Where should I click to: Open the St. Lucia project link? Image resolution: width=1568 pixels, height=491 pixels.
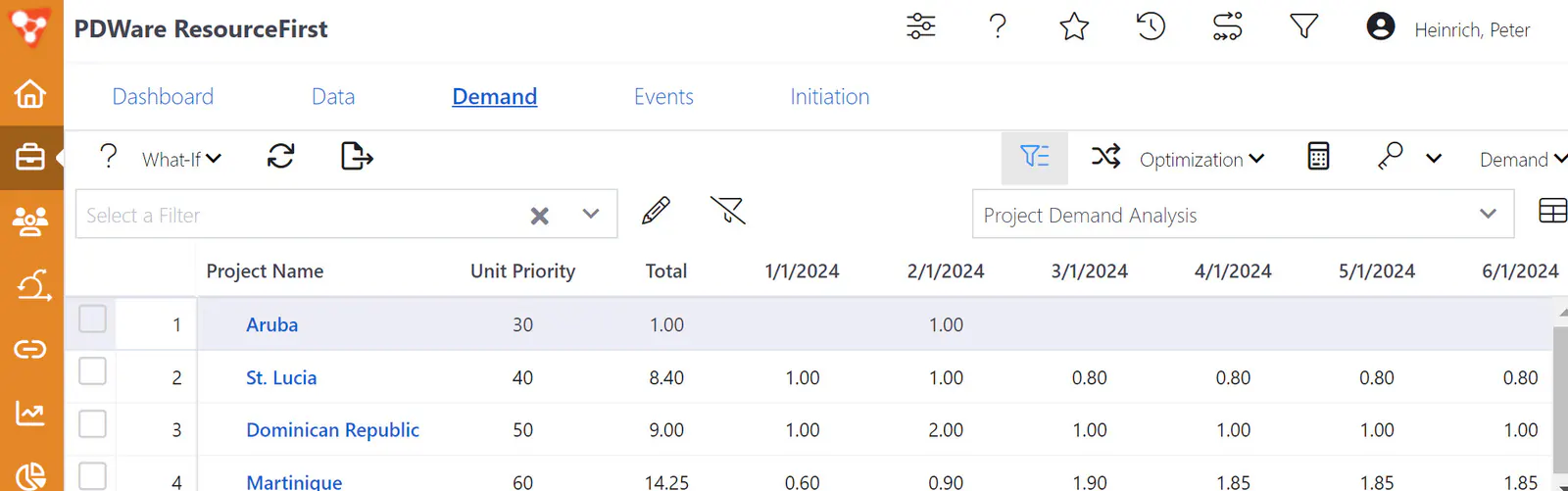(281, 377)
